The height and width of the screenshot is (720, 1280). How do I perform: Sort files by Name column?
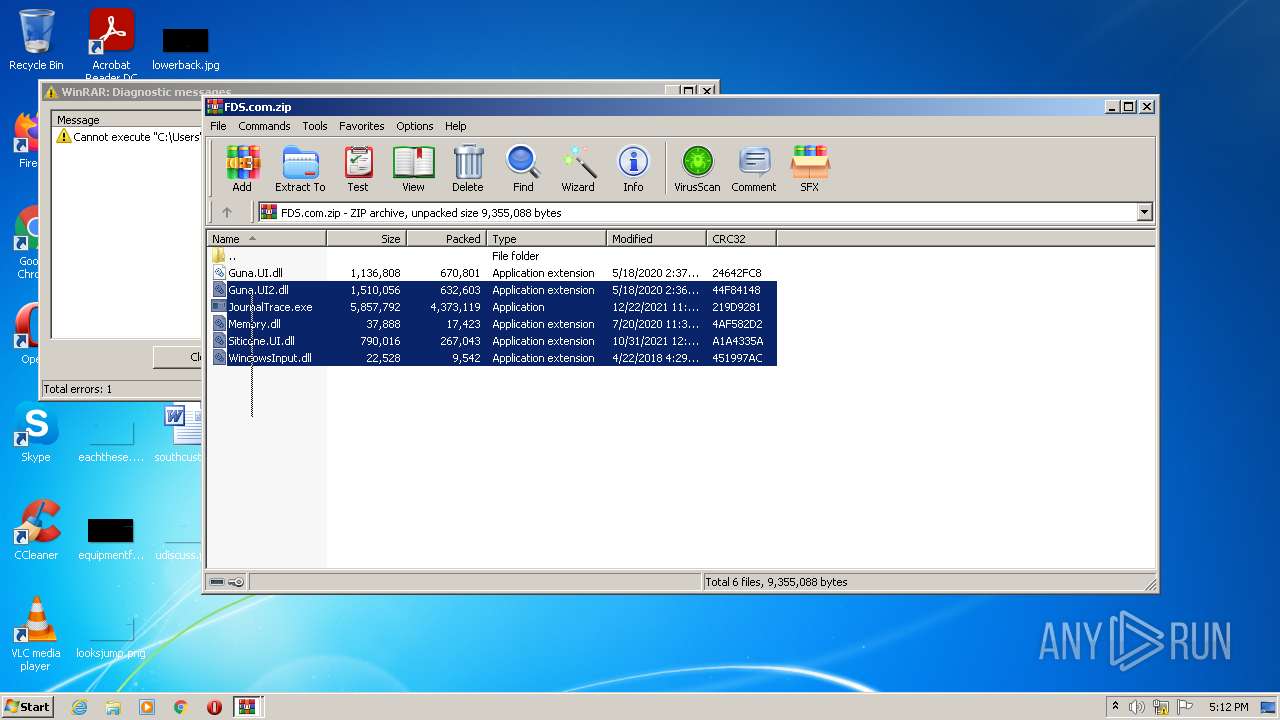[x=266, y=239]
